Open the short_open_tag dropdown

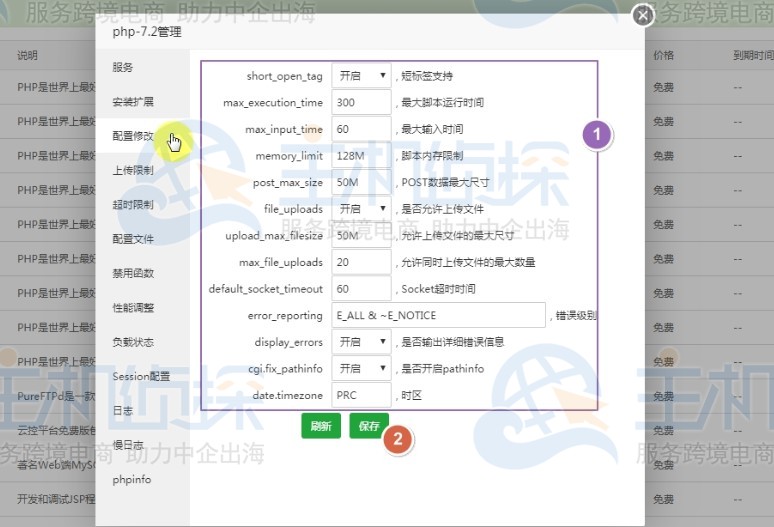361,76
